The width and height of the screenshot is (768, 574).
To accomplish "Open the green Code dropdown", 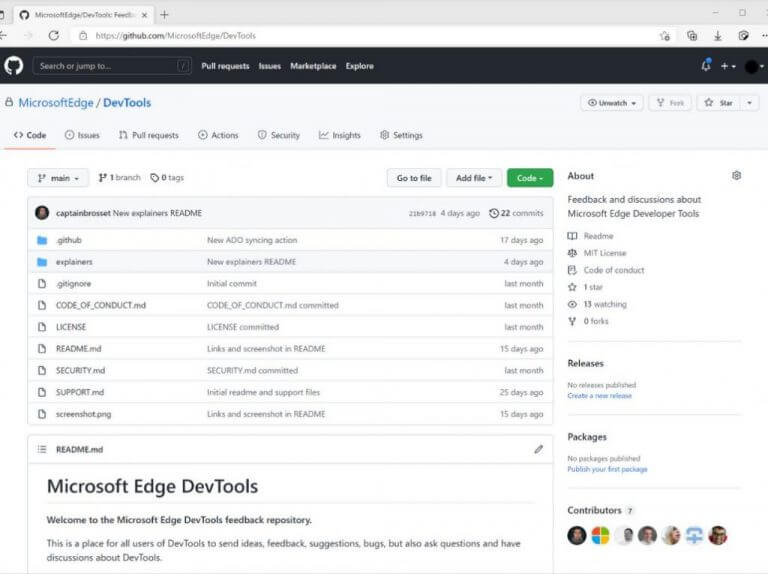I will click(530, 178).
